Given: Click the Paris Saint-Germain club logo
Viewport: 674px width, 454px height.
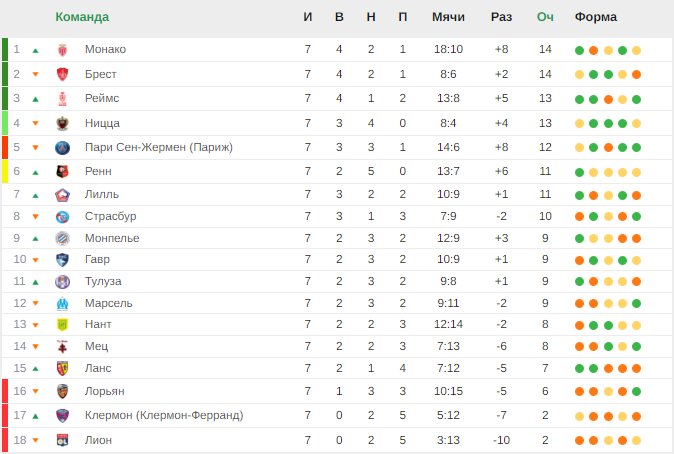Looking at the screenshot, I should [x=63, y=147].
